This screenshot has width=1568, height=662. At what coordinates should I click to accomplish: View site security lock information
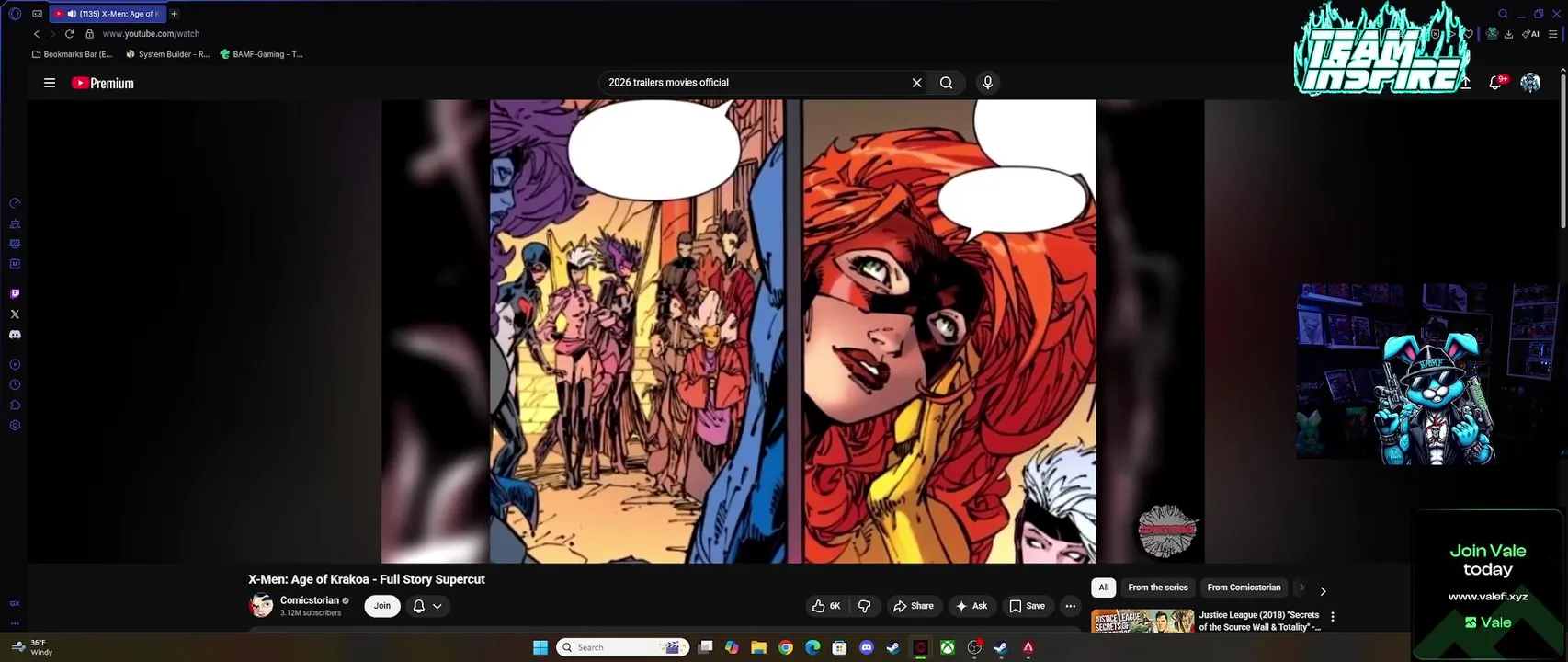click(x=90, y=34)
